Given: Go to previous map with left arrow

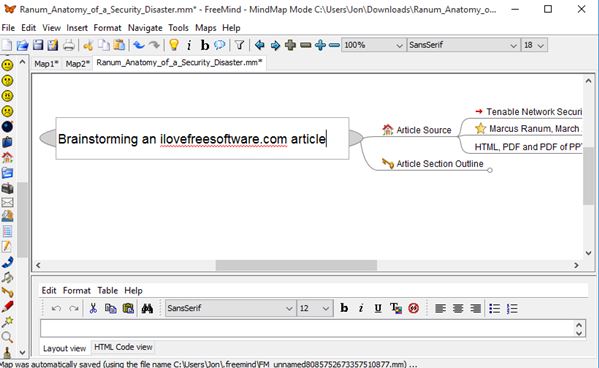Looking at the screenshot, I should (260, 45).
